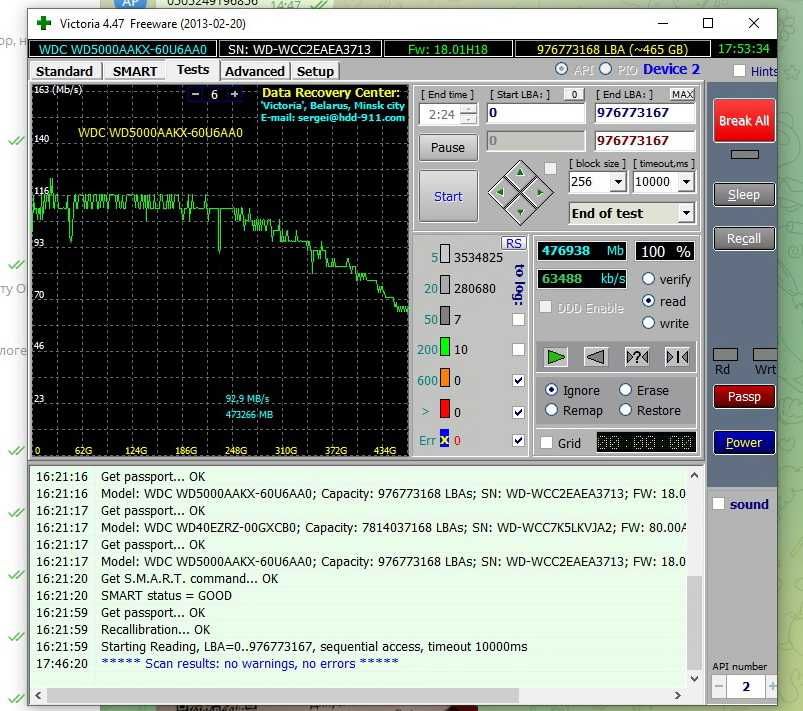Select the verify radio button
This screenshot has width=803, height=711.
(x=648, y=279)
